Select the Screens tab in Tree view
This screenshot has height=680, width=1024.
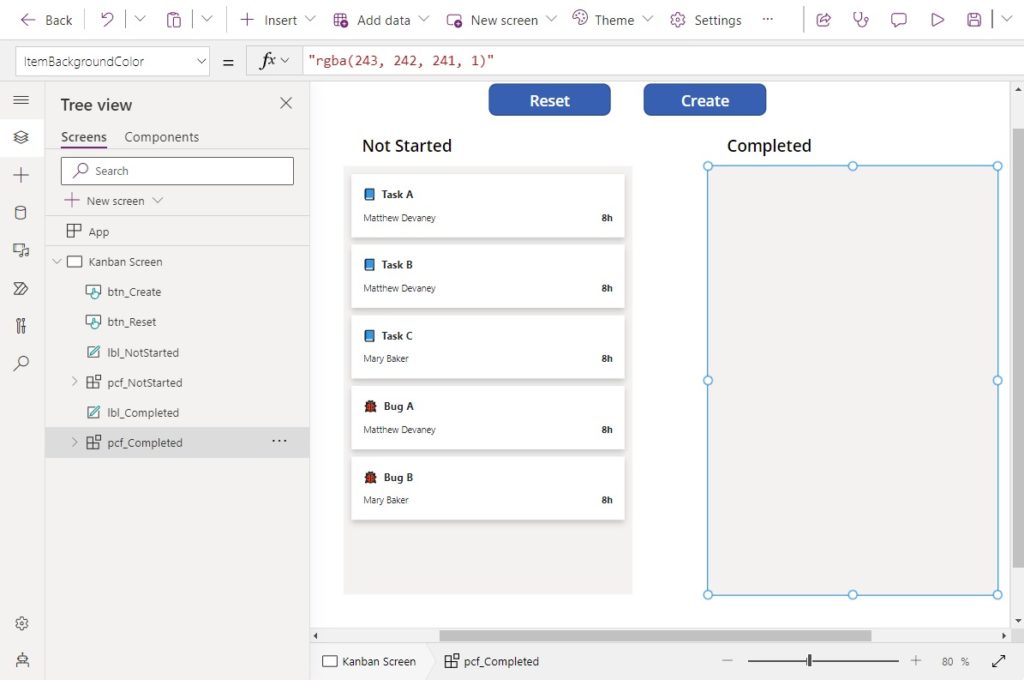(x=83, y=137)
